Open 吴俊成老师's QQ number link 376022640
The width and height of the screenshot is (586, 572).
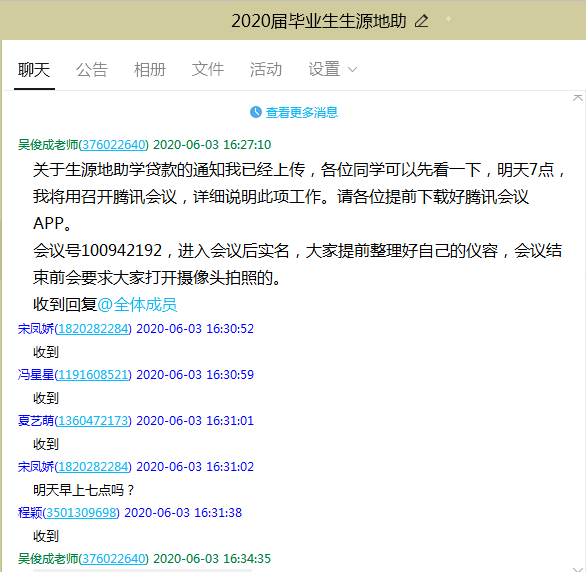pyautogui.click(x=114, y=145)
